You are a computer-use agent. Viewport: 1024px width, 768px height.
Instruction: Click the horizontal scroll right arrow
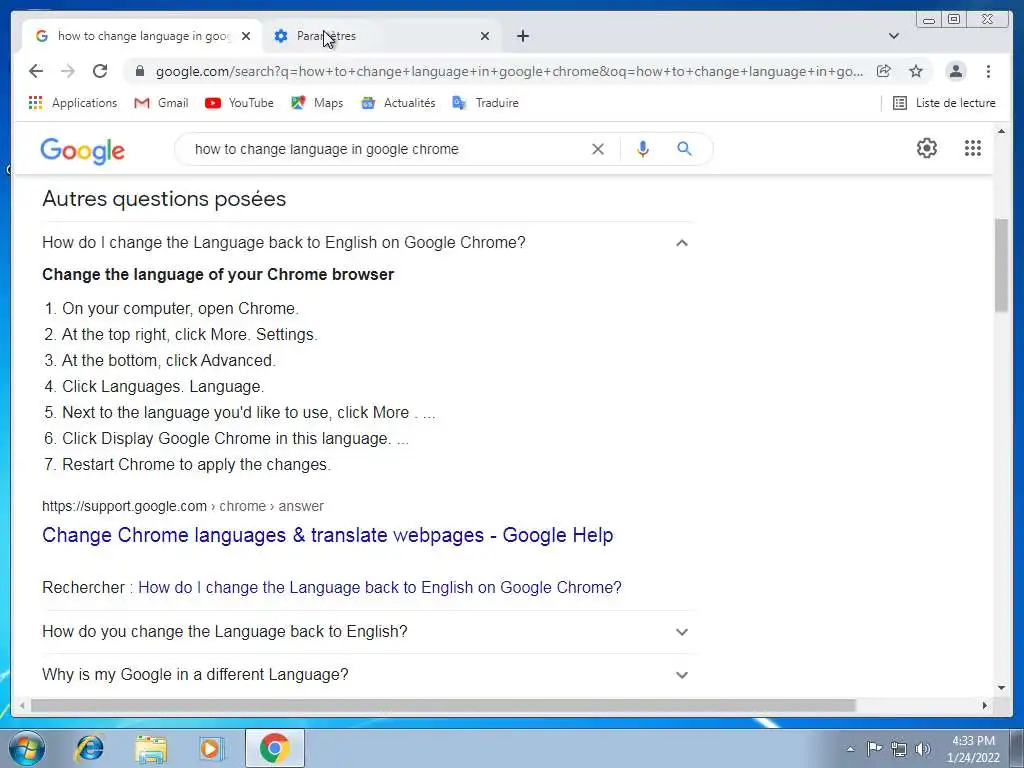[985, 705]
